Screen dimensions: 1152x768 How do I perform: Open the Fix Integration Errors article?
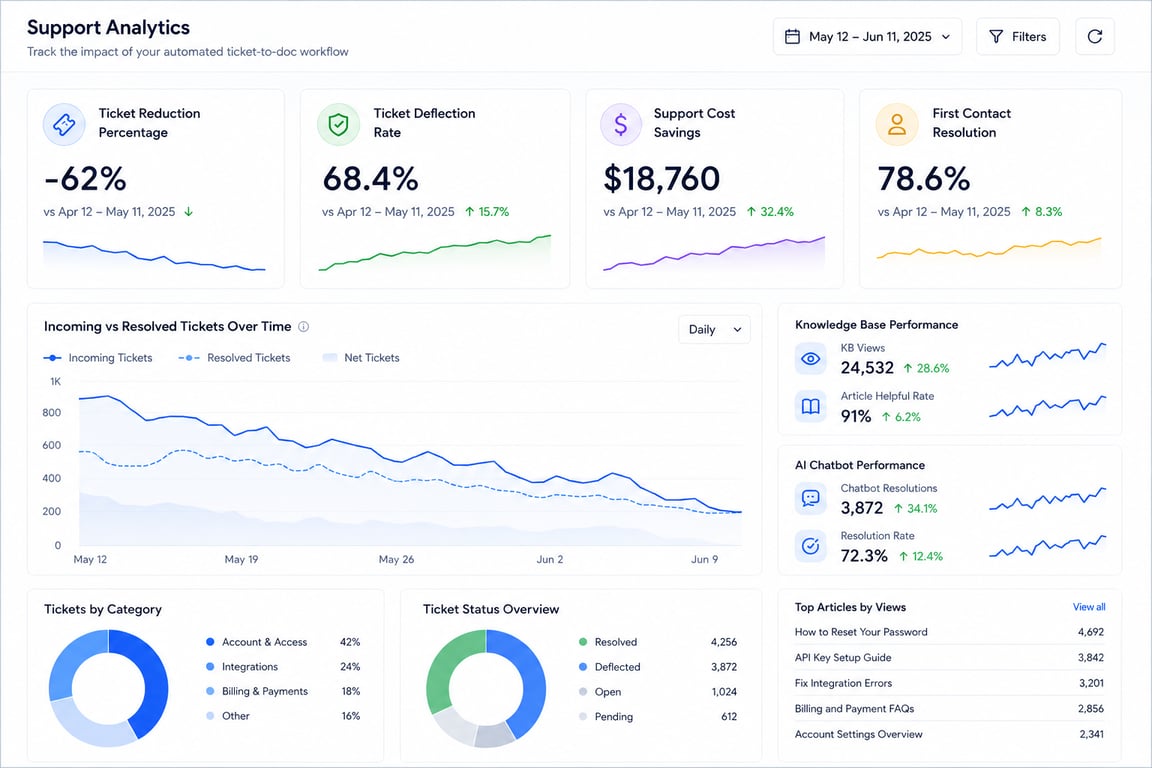pyautogui.click(x=949, y=683)
